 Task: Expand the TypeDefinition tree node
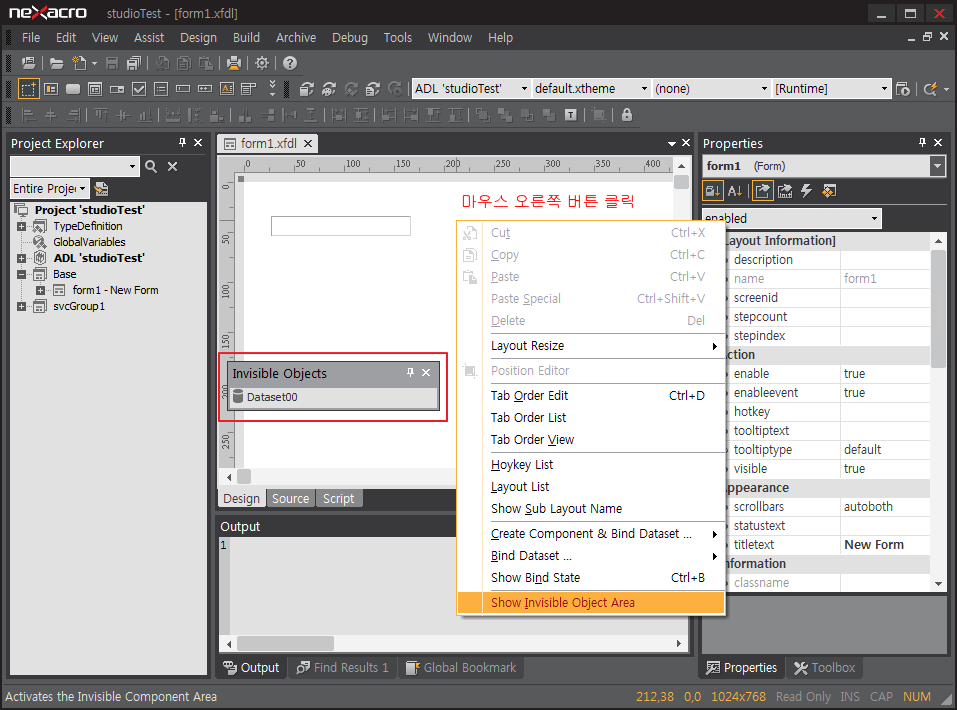[x=22, y=226]
